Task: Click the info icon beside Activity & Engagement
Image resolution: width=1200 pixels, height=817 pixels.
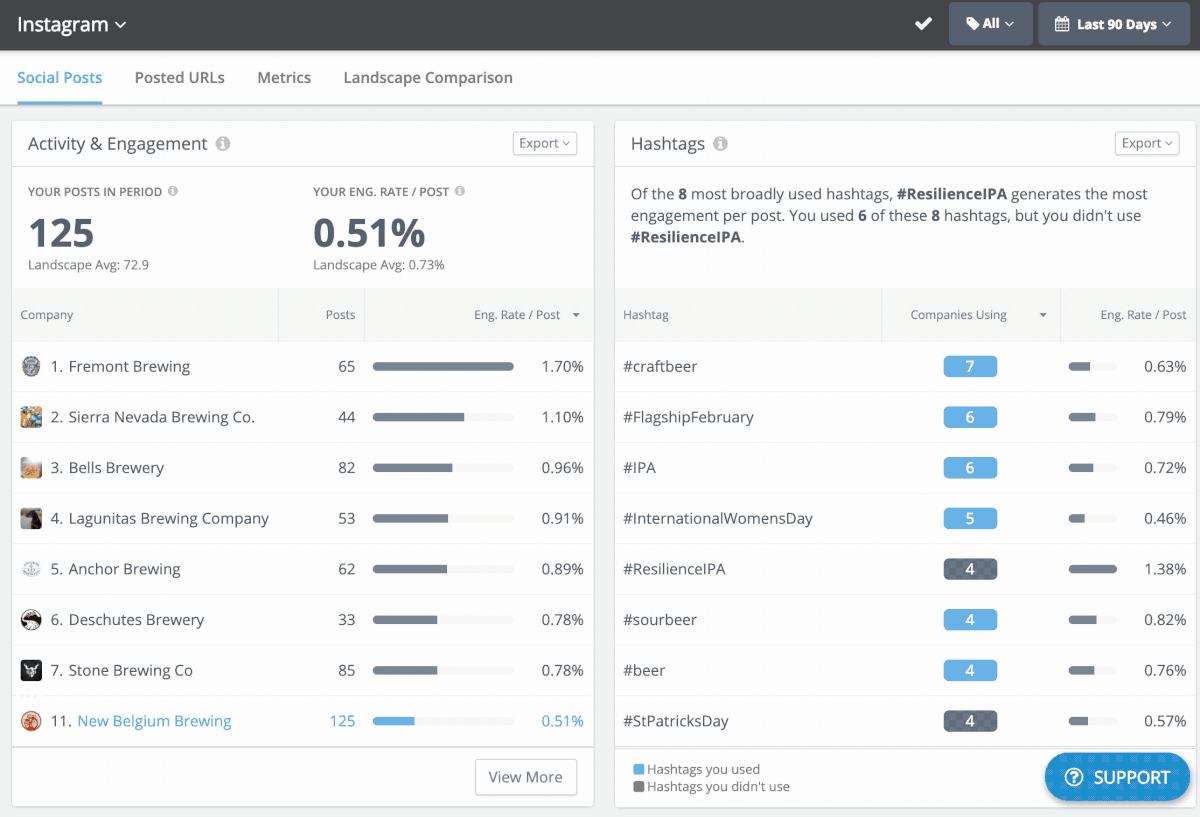Action: (223, 144)
